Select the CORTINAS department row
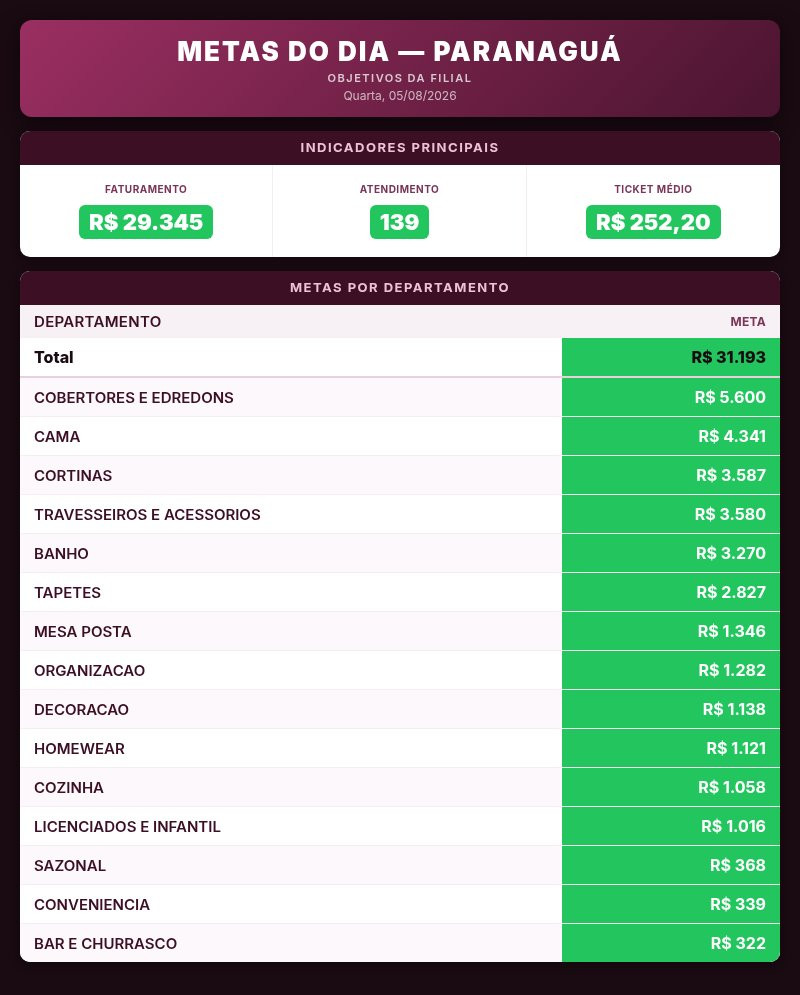Viewport: 800px width, 995px height. tap(400, 475)
